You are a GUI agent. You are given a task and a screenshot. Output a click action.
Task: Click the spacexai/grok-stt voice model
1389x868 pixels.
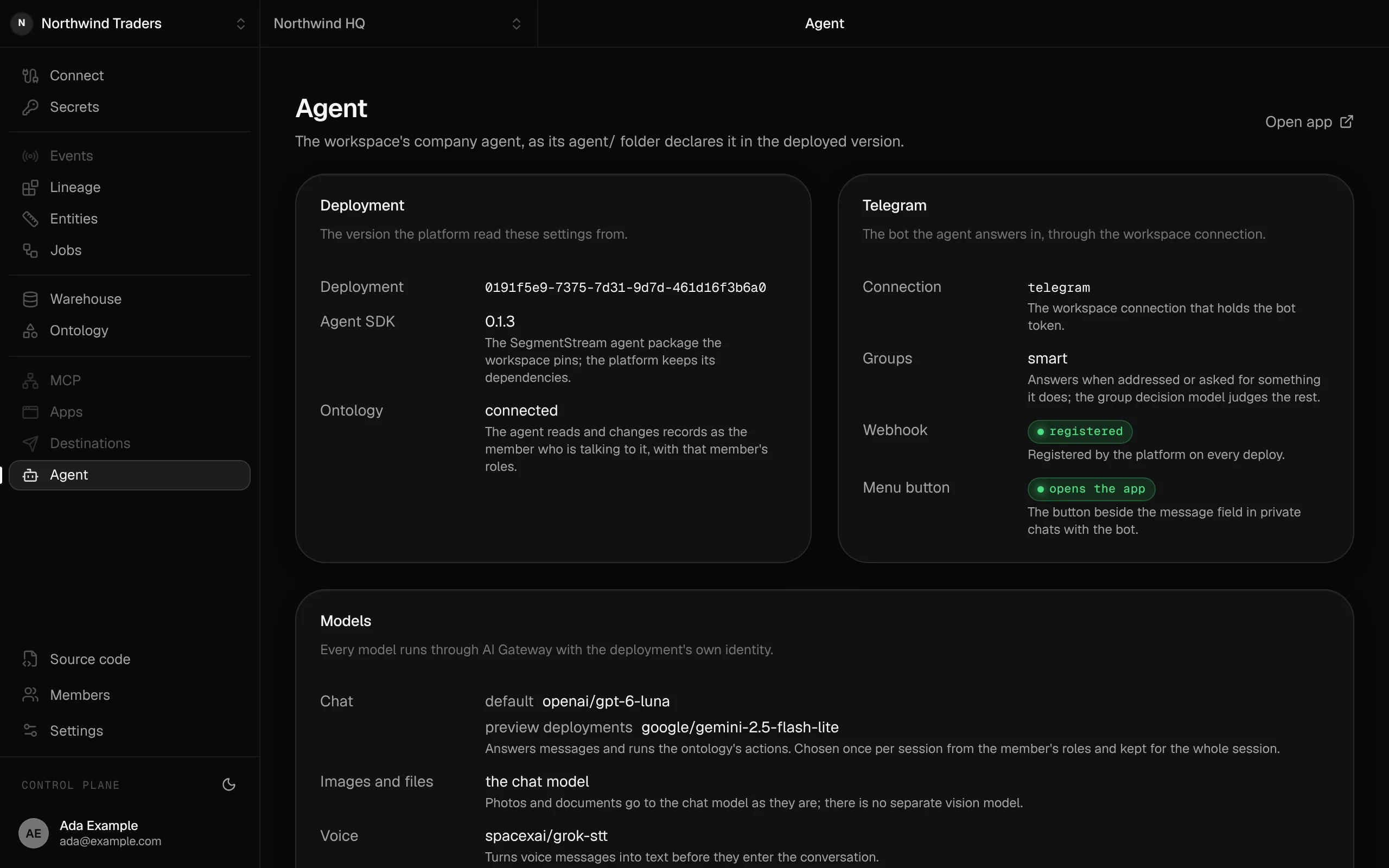[546, 836]
